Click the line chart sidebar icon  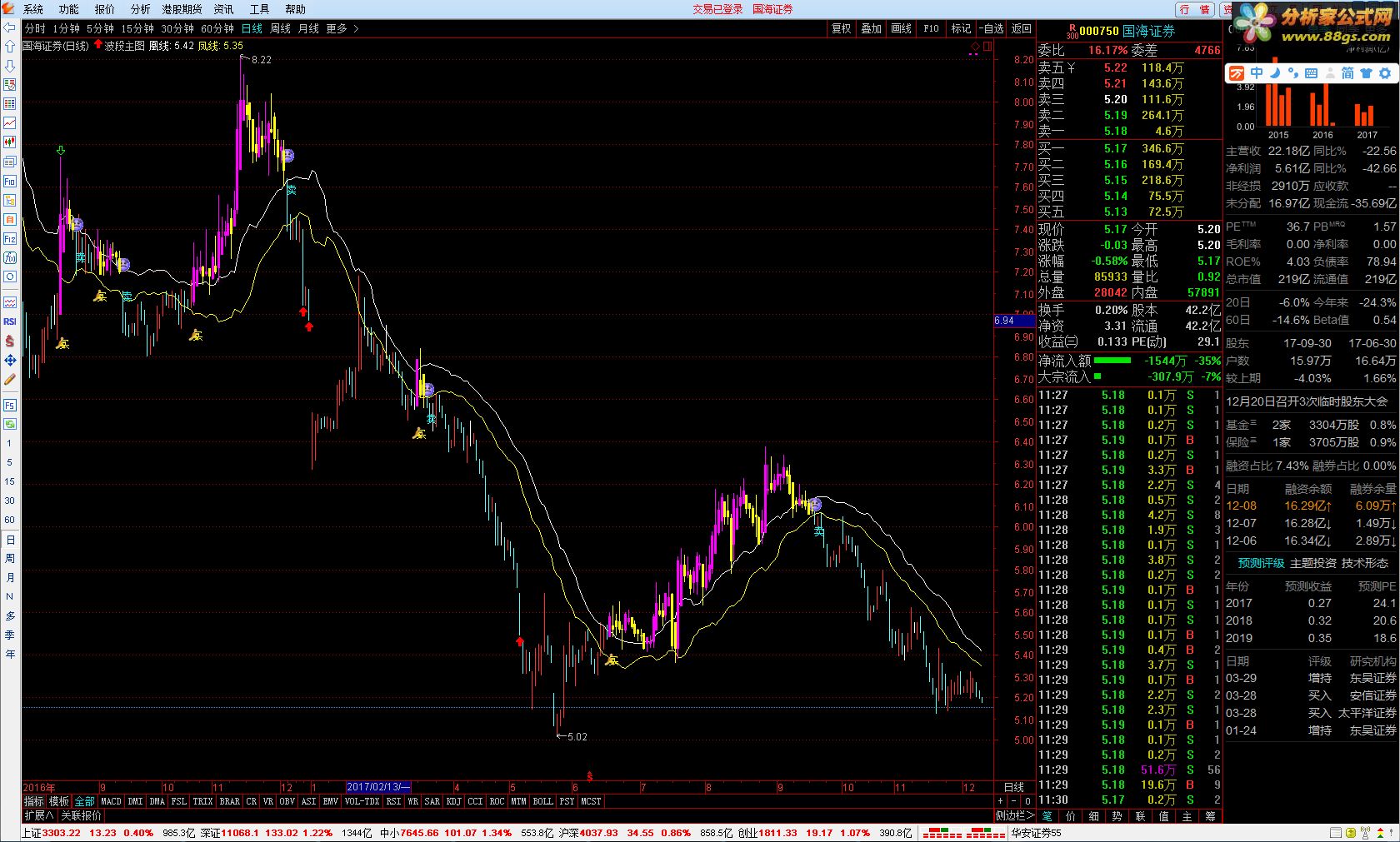pyautogui.click(x=9, y=123)
